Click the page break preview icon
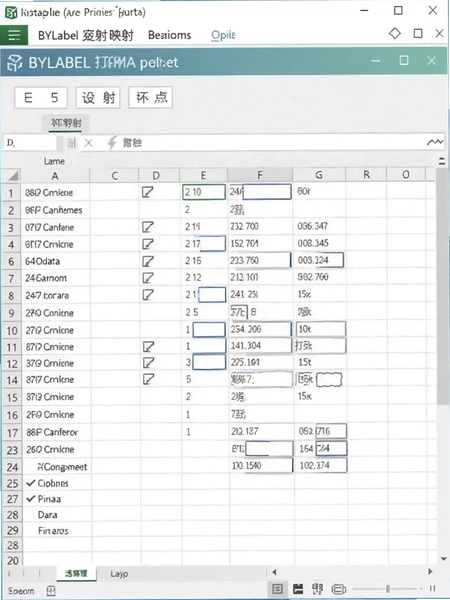Screen dimensions: 450x600 point(318,589)
